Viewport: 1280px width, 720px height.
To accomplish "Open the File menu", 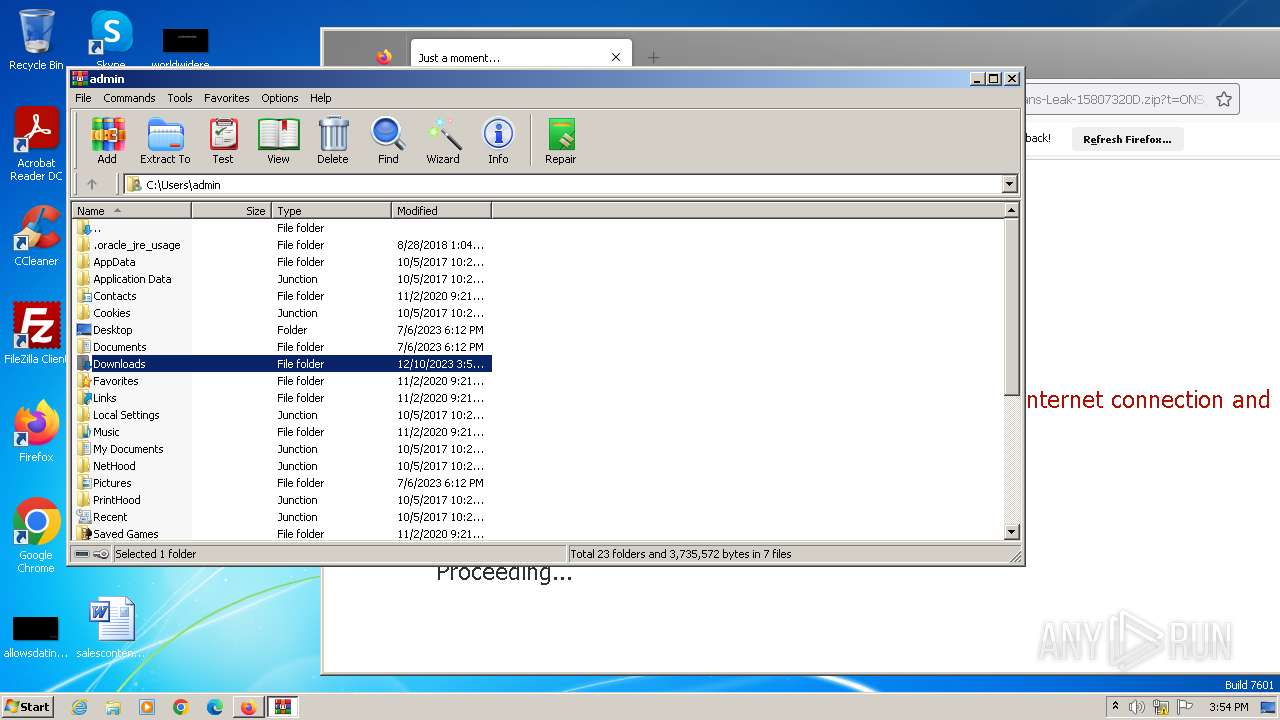I will [x=83, y=98].
